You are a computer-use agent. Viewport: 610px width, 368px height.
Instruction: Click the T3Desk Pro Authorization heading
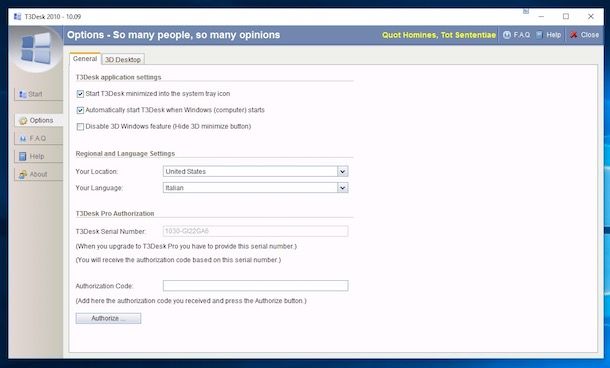coord(115,214)
